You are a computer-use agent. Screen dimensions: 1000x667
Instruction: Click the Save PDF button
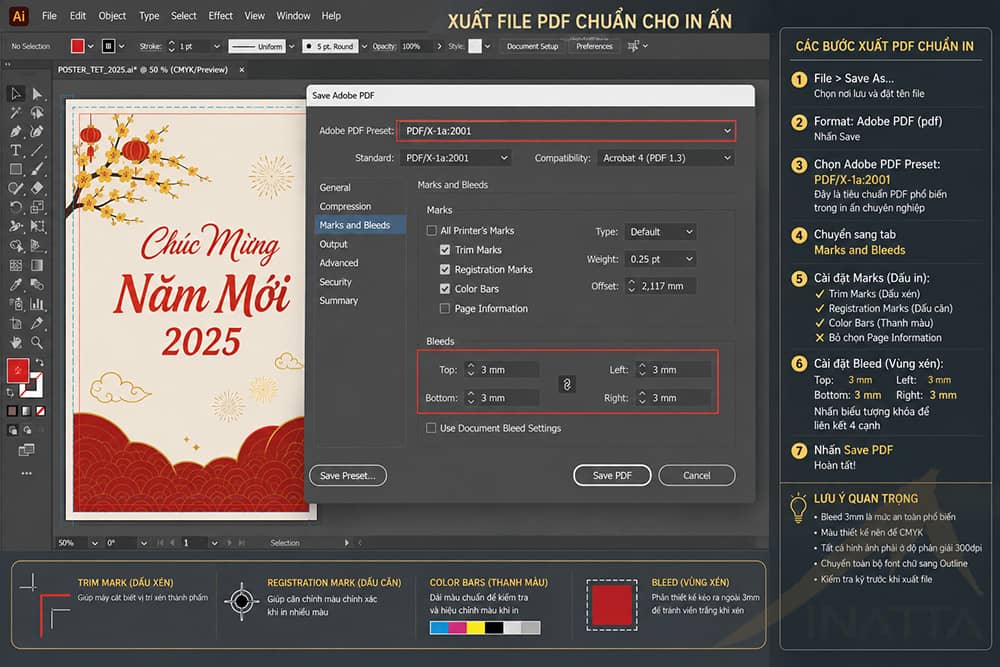coord(612,475)
